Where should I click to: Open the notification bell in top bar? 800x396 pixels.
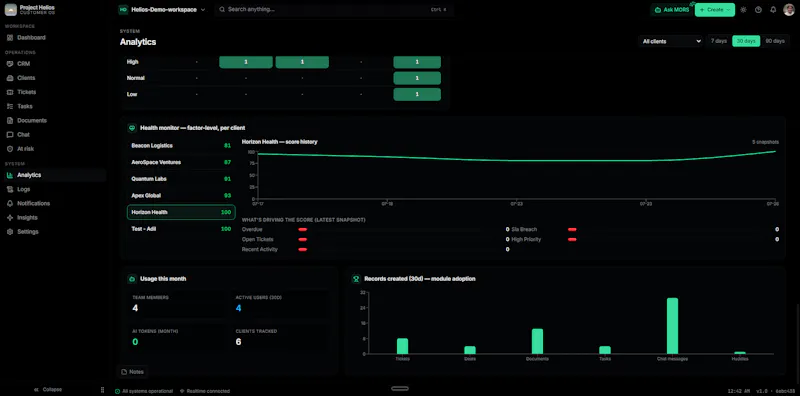pyautogui.click(x=773, y=10)
